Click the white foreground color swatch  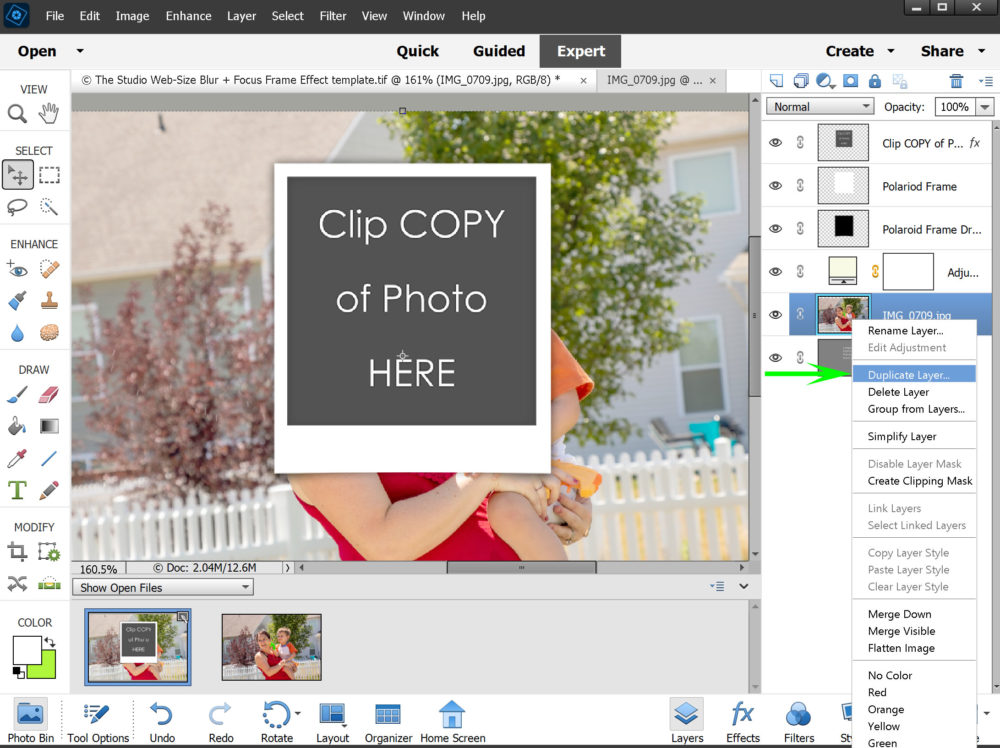[x=26, y=649]
